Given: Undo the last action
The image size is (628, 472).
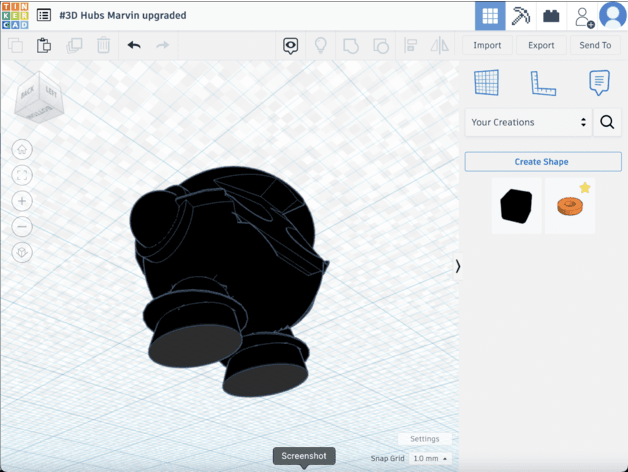Looking at the screenshot, I should pyautogui.click(x=134, y=45).
